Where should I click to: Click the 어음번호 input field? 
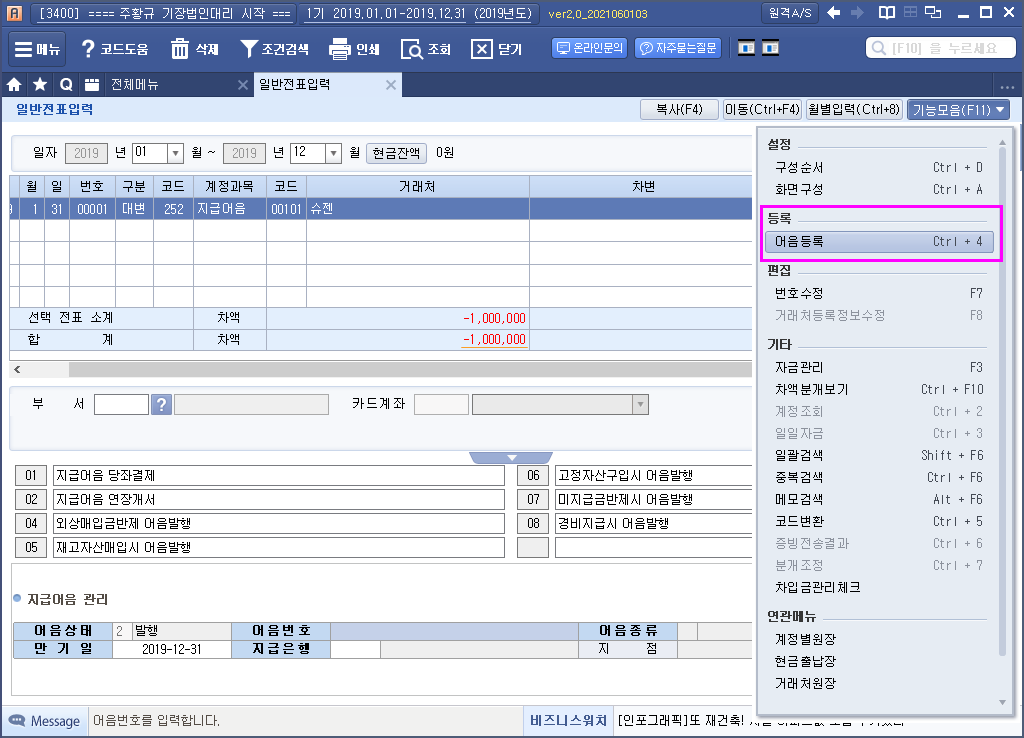pyautogui.click(x=454, y=631)
